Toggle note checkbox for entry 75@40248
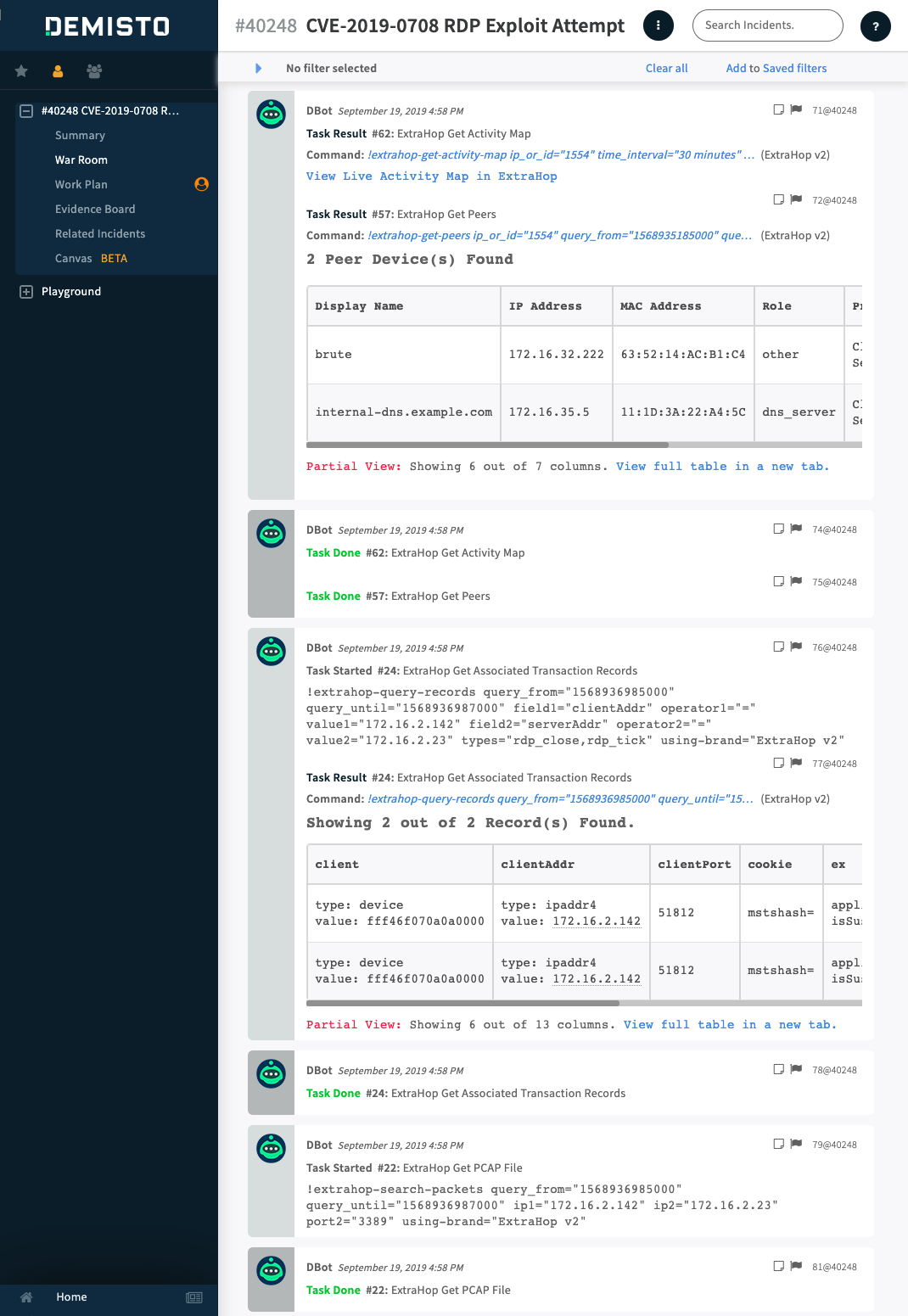 (778, 581)
